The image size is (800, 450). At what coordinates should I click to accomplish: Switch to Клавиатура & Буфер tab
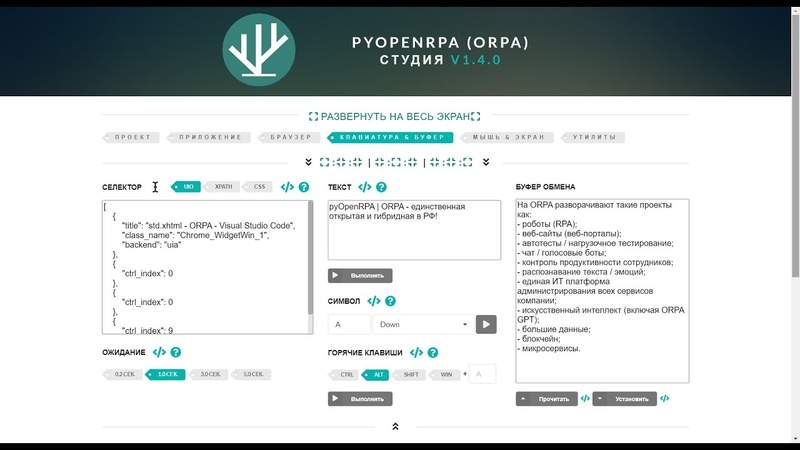click(x=390, y=137)
